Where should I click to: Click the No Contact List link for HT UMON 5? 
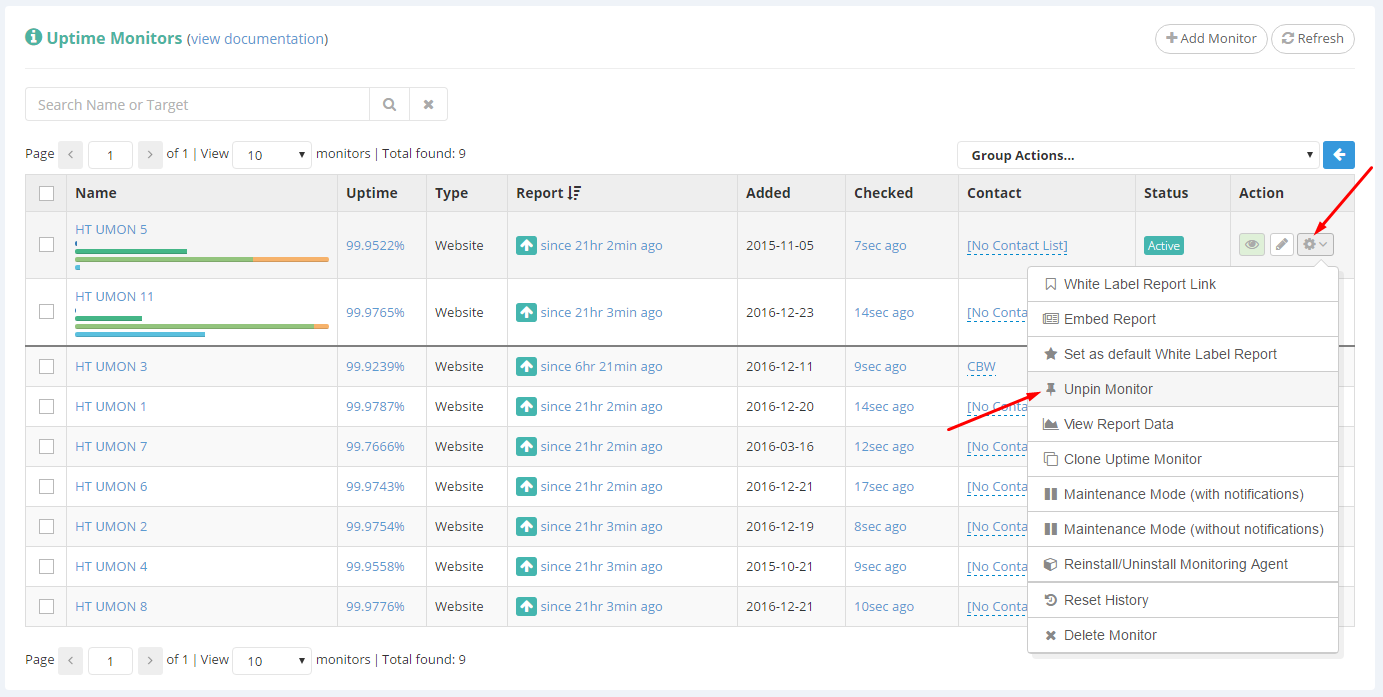[x=1017, y=246]
